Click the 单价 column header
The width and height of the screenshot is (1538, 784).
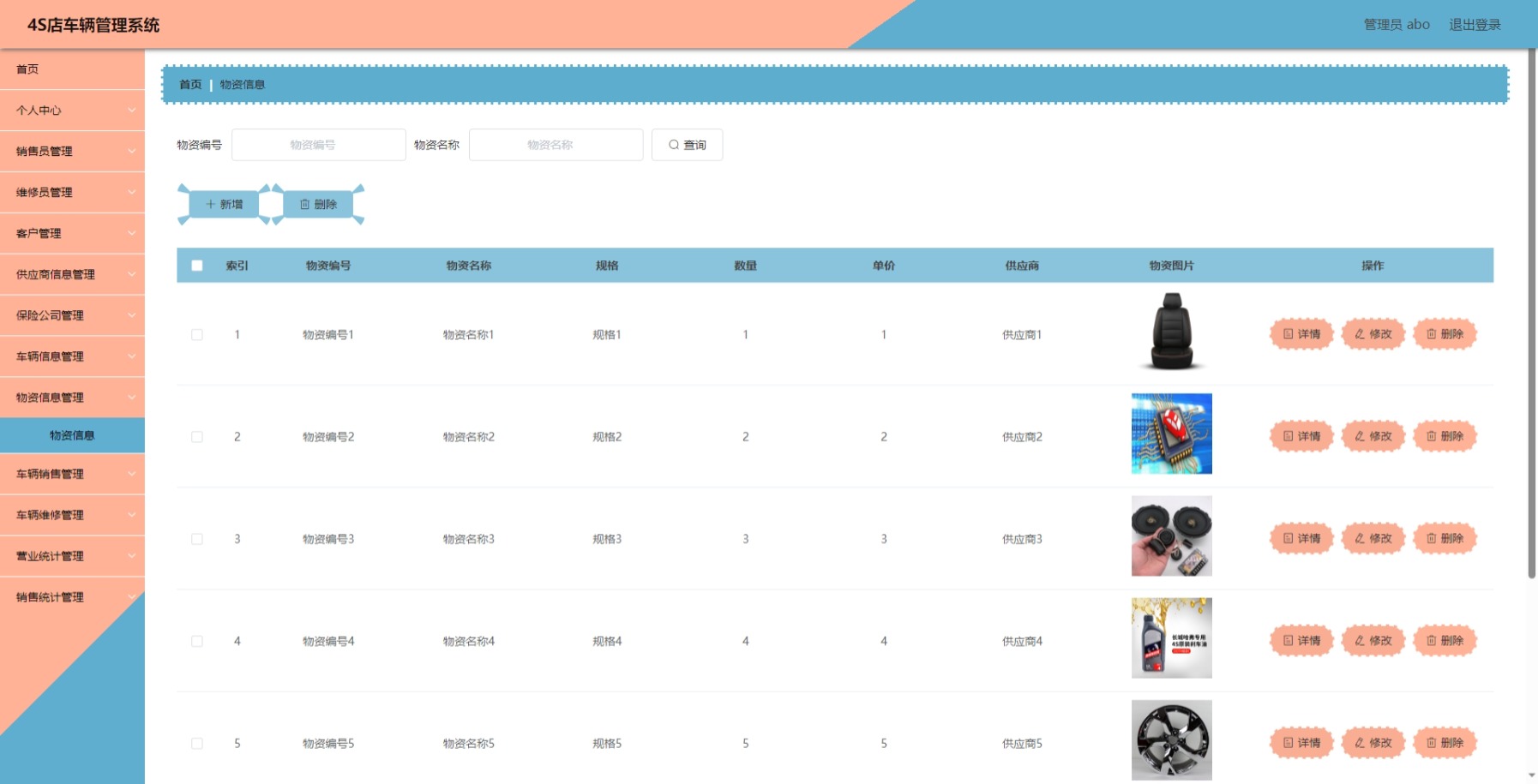[x=884, y=266]
